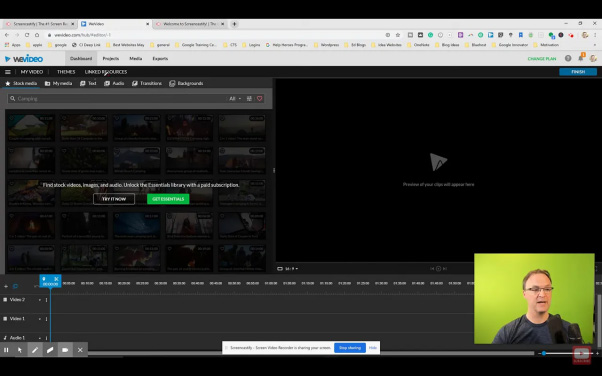Open the Backgrounds tab

186,83
